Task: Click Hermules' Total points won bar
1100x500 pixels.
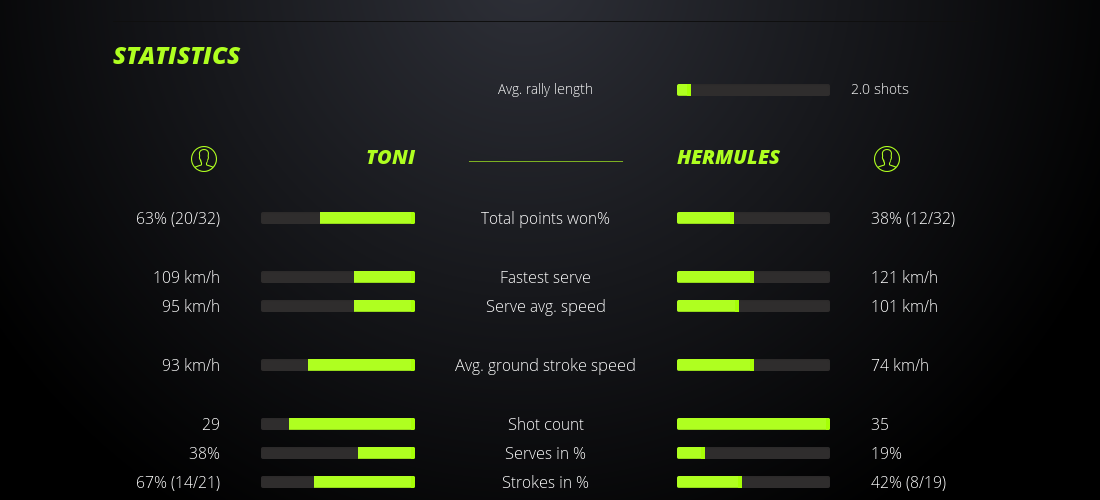Action: pos(753,218)
